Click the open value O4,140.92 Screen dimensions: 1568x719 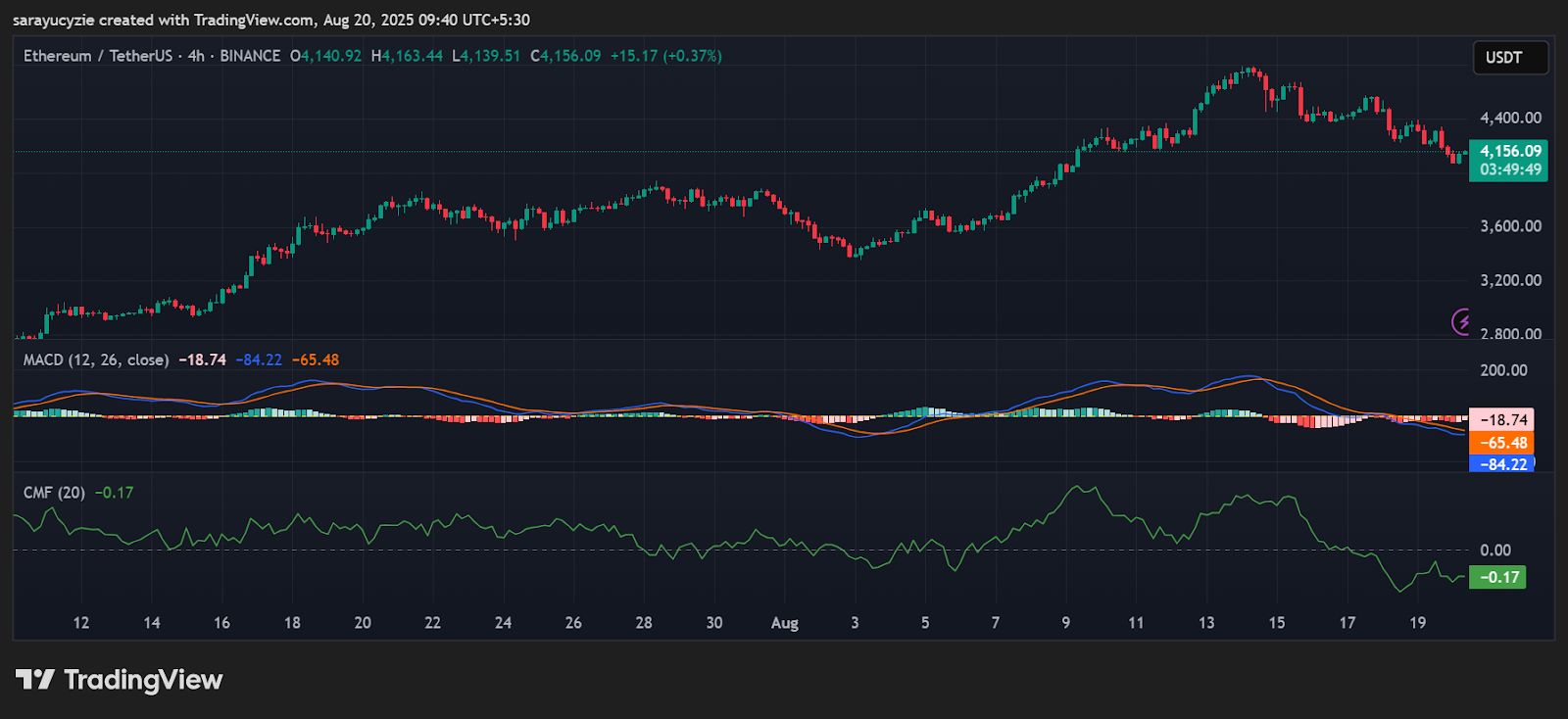[x=326, y=56]
